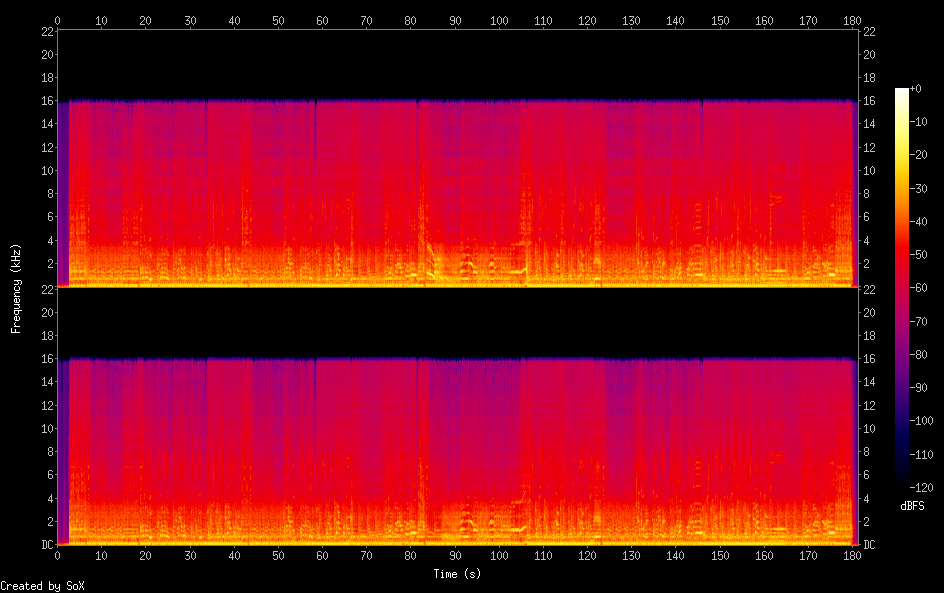Screen dimensions: 944x593
Task: Click the 'Created by SoX' text
Action: coord(42,585)
